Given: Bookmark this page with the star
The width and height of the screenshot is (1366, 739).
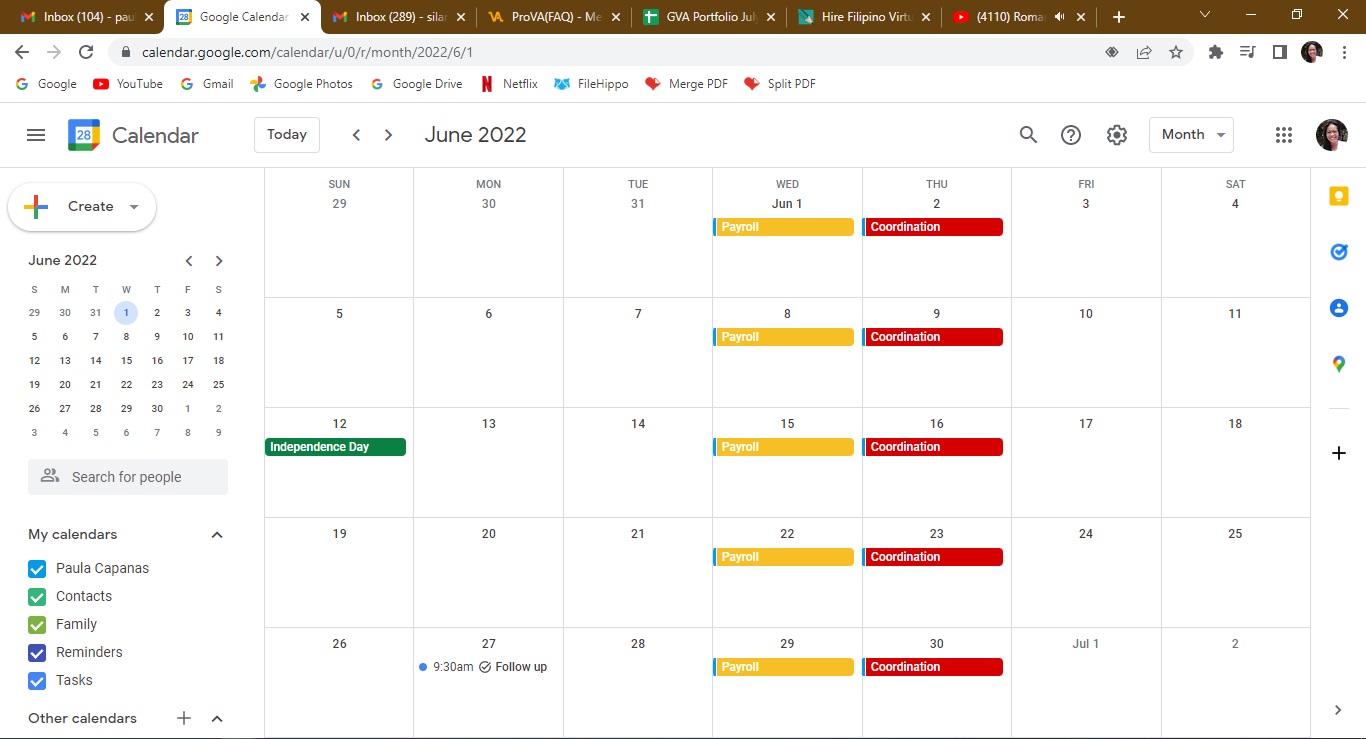Looking at the screenshot, I should click(1176, 52).
